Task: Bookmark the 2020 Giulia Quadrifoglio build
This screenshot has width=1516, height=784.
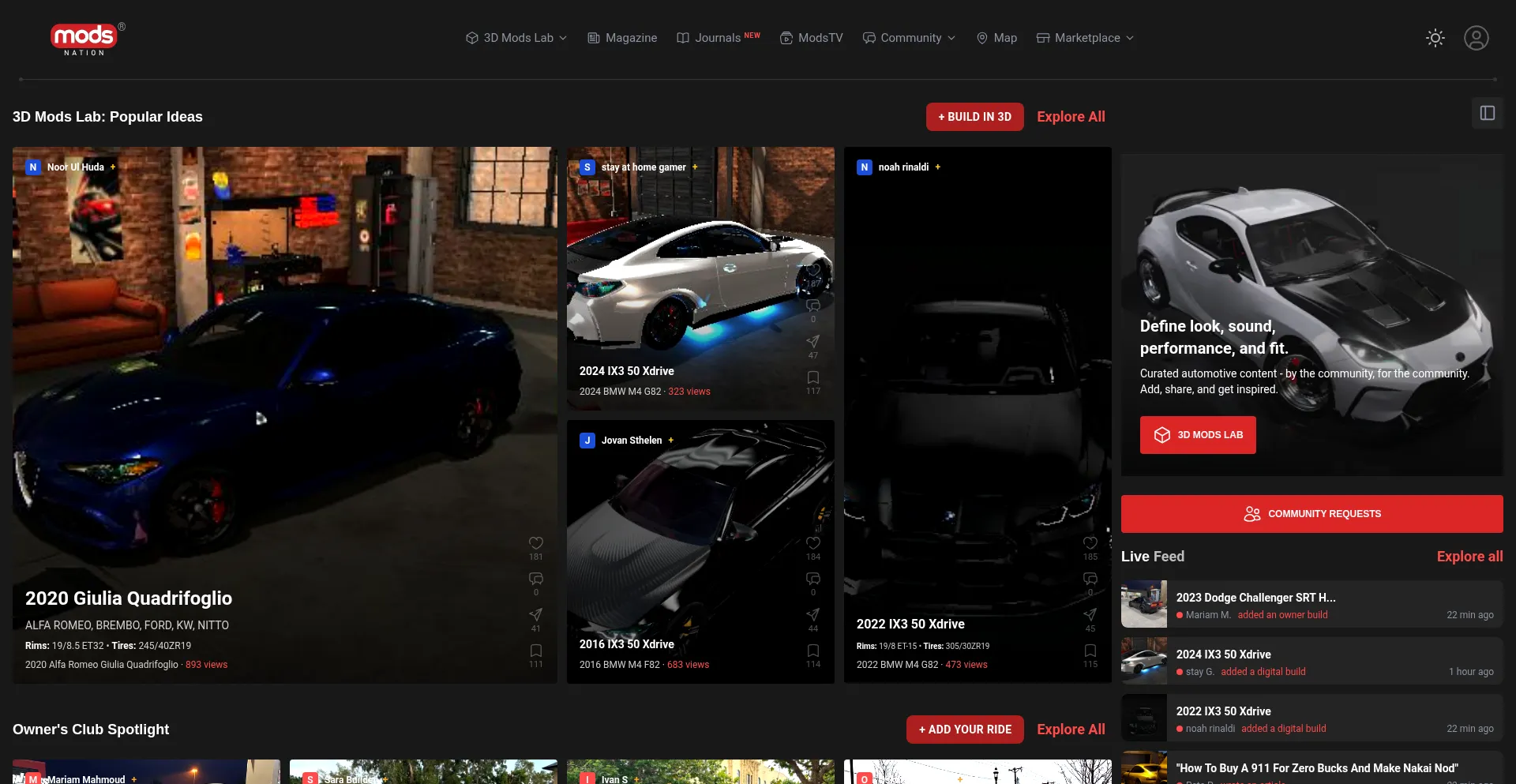Action: coord(536,651)
